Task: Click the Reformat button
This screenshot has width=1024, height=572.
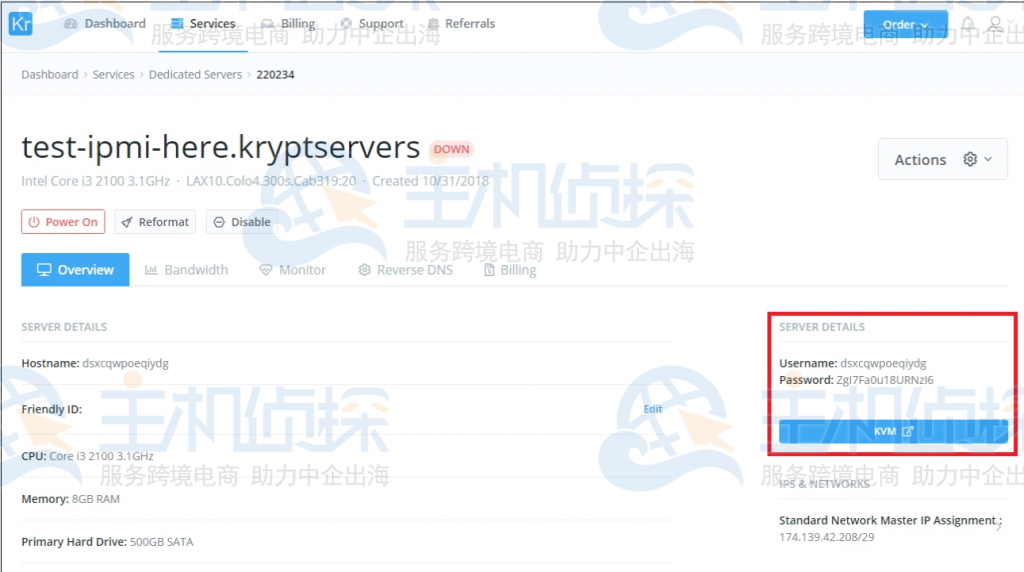Action: pos(155,222)
